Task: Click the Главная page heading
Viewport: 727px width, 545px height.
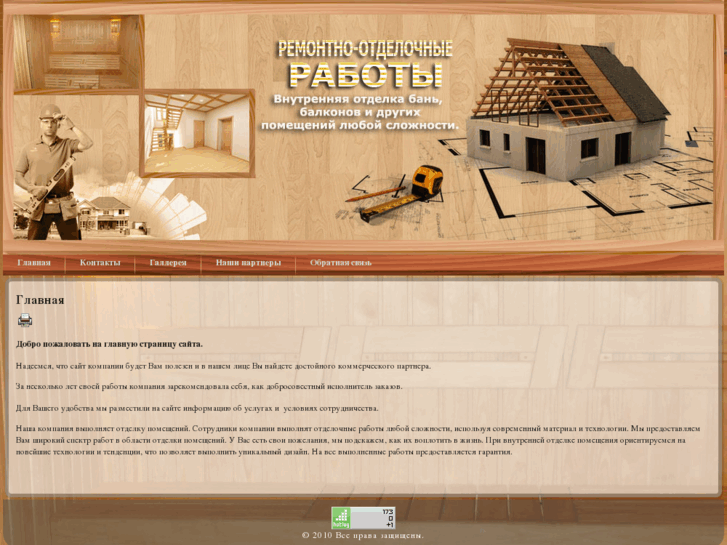Action: (40, 300)
